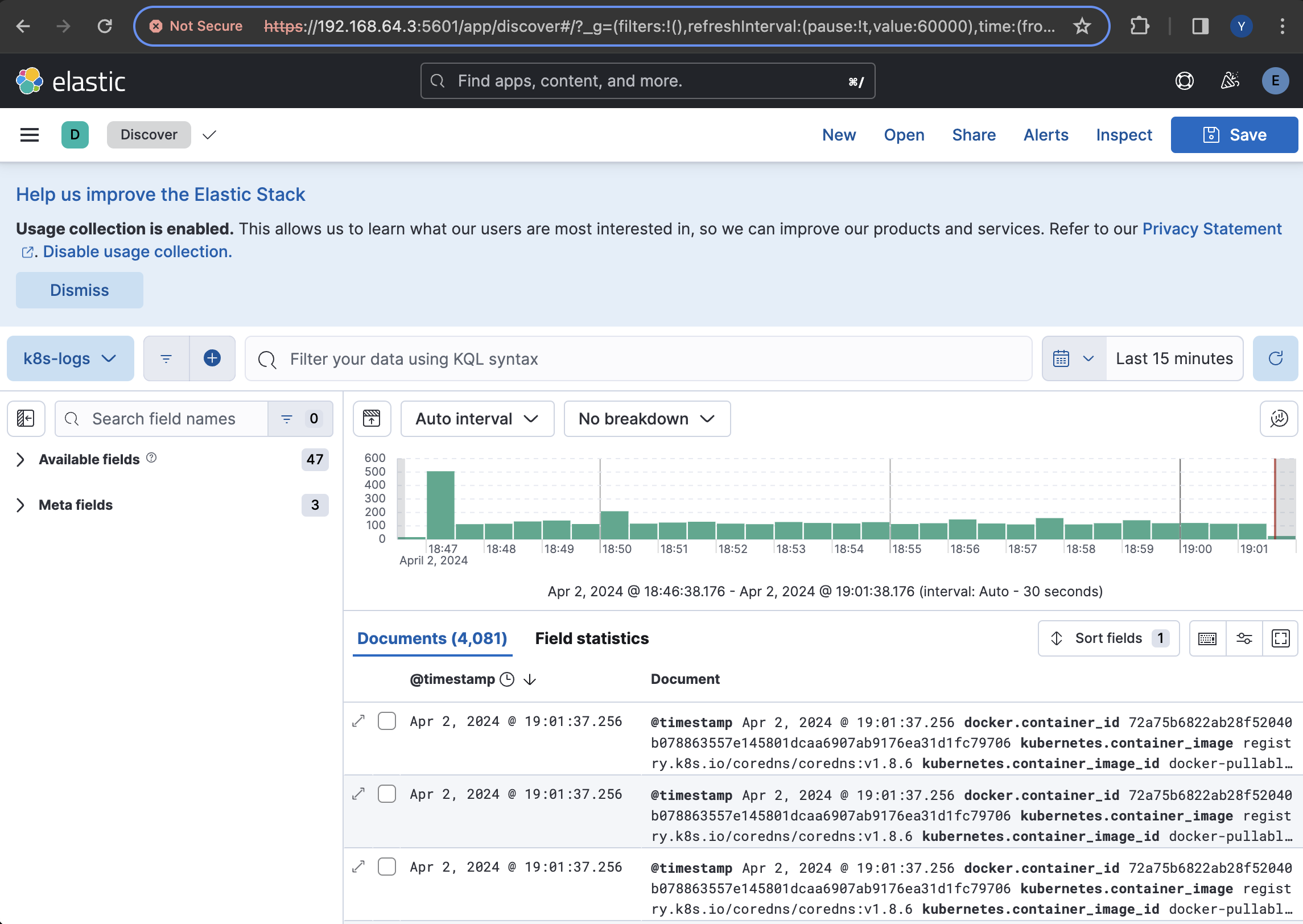
Task: Click the histogram bar at 18:50
Action: click(x=615, y=525)
